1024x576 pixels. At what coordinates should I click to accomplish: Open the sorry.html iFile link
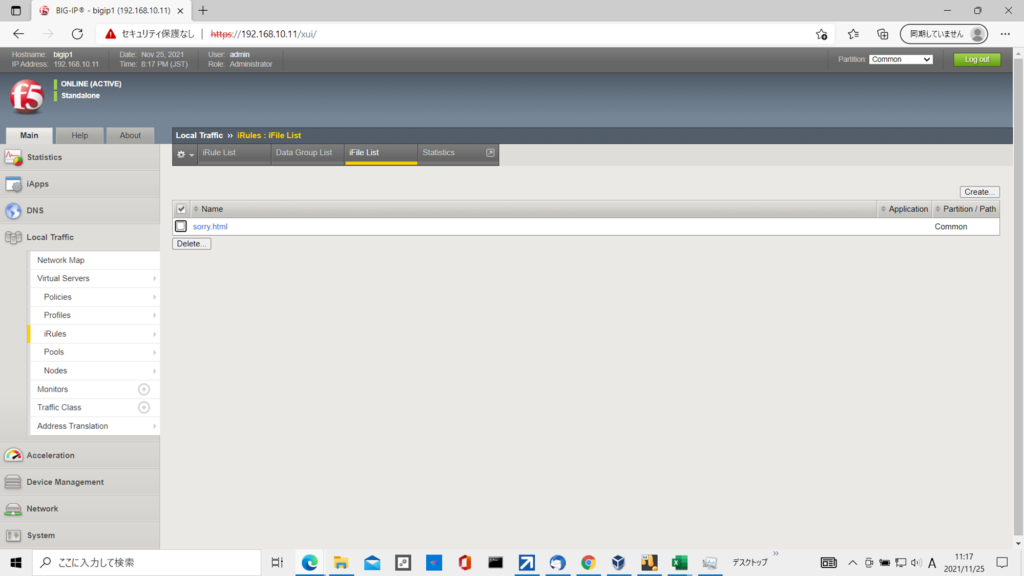click(x=210, y=227)
